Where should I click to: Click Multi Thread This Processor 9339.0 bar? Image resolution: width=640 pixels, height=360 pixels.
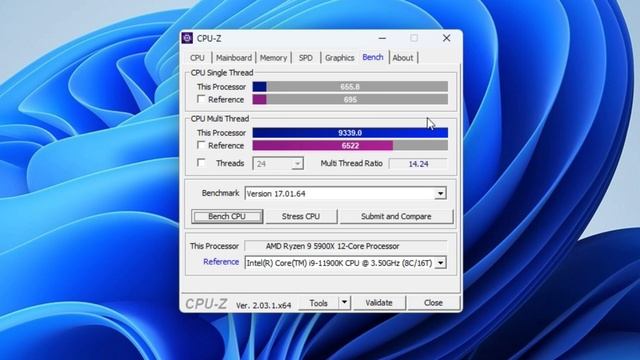click(x=350, y=133)
